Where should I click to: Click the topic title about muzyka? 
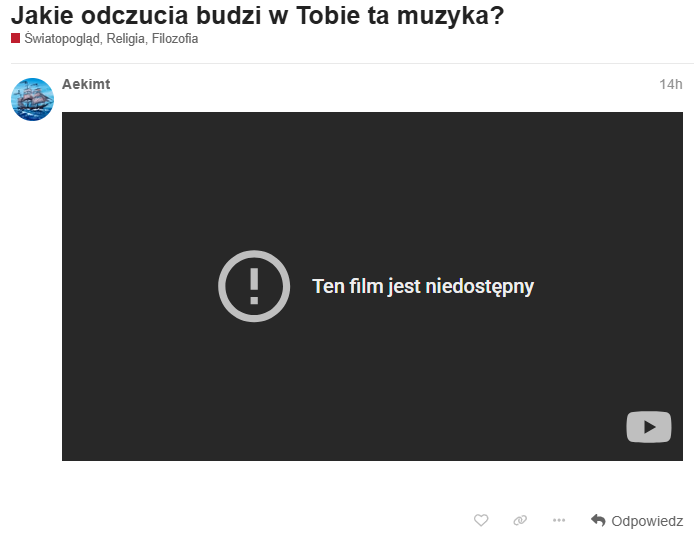[x=257, y=15]
